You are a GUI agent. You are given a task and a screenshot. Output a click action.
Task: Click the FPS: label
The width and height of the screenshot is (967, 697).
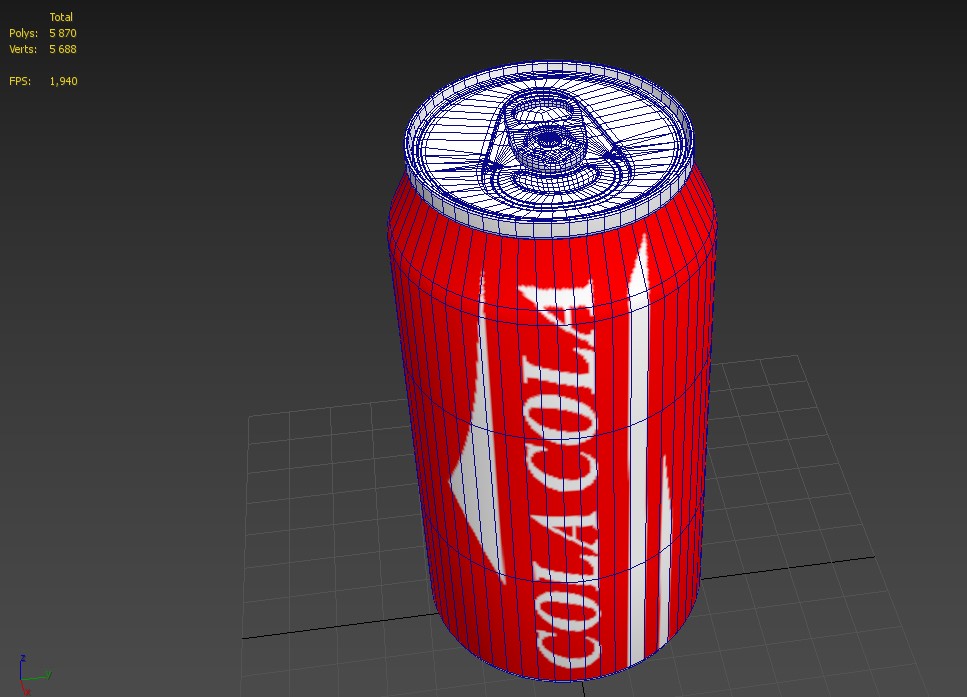coord(20,81)
